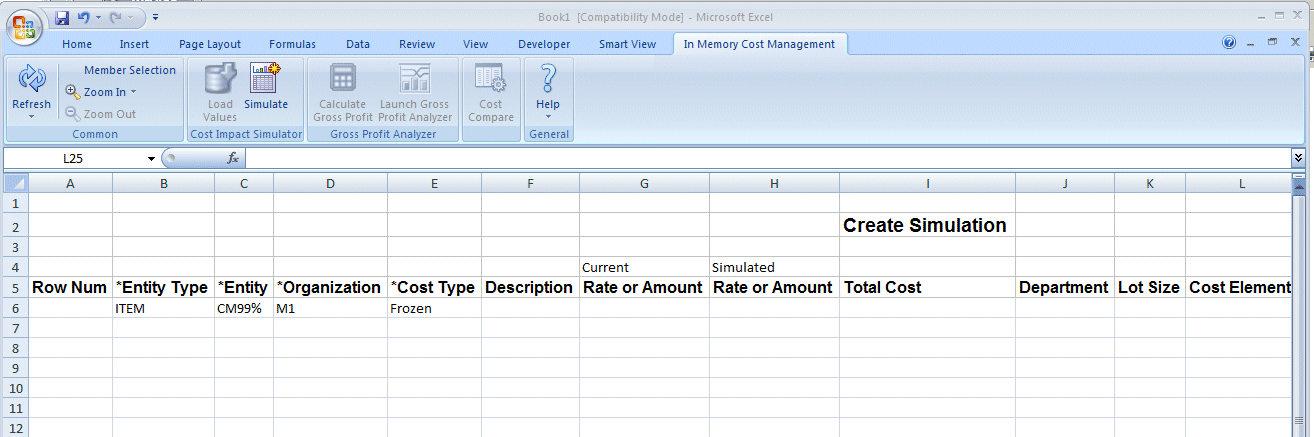Select row 6 header
1314x437 pixels.
click(x=16, y=308)
